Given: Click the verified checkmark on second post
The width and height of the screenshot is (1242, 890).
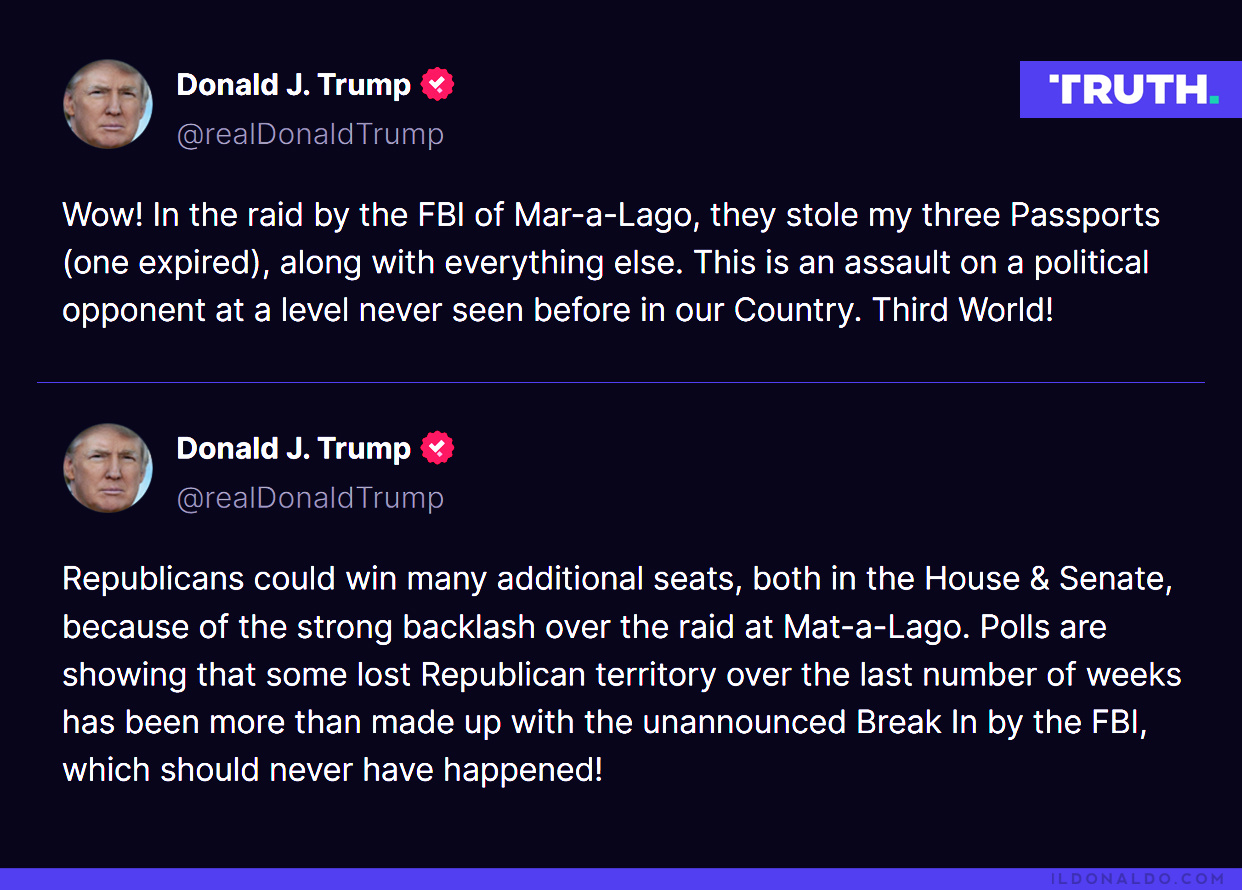Looking at the screenshot, I should pyautogui.click(x=437, y=449).
